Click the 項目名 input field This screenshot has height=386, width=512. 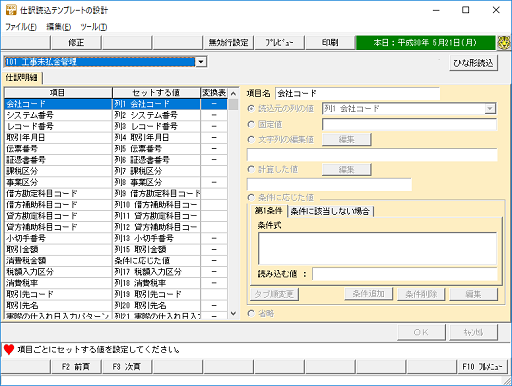(357, 93)
